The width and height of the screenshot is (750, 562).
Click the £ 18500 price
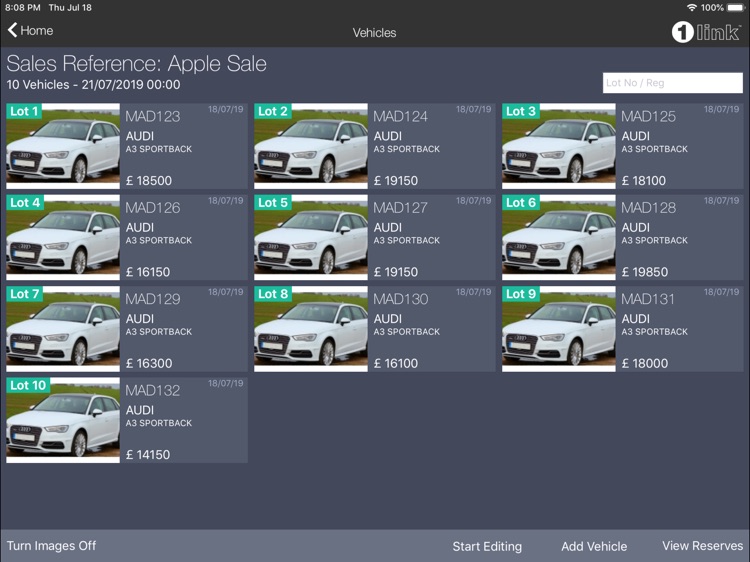[149, 180]
